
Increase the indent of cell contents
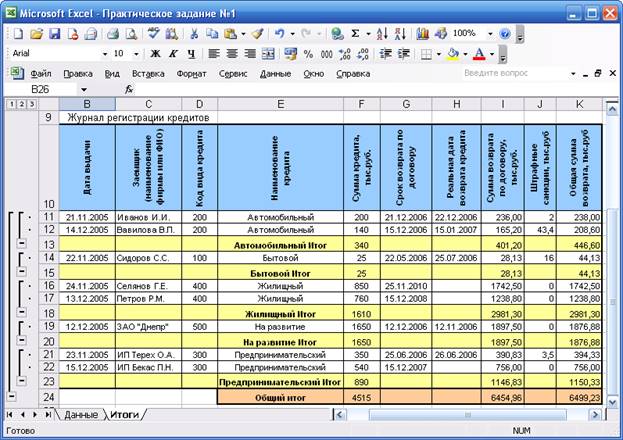click(x=404, y=54)
